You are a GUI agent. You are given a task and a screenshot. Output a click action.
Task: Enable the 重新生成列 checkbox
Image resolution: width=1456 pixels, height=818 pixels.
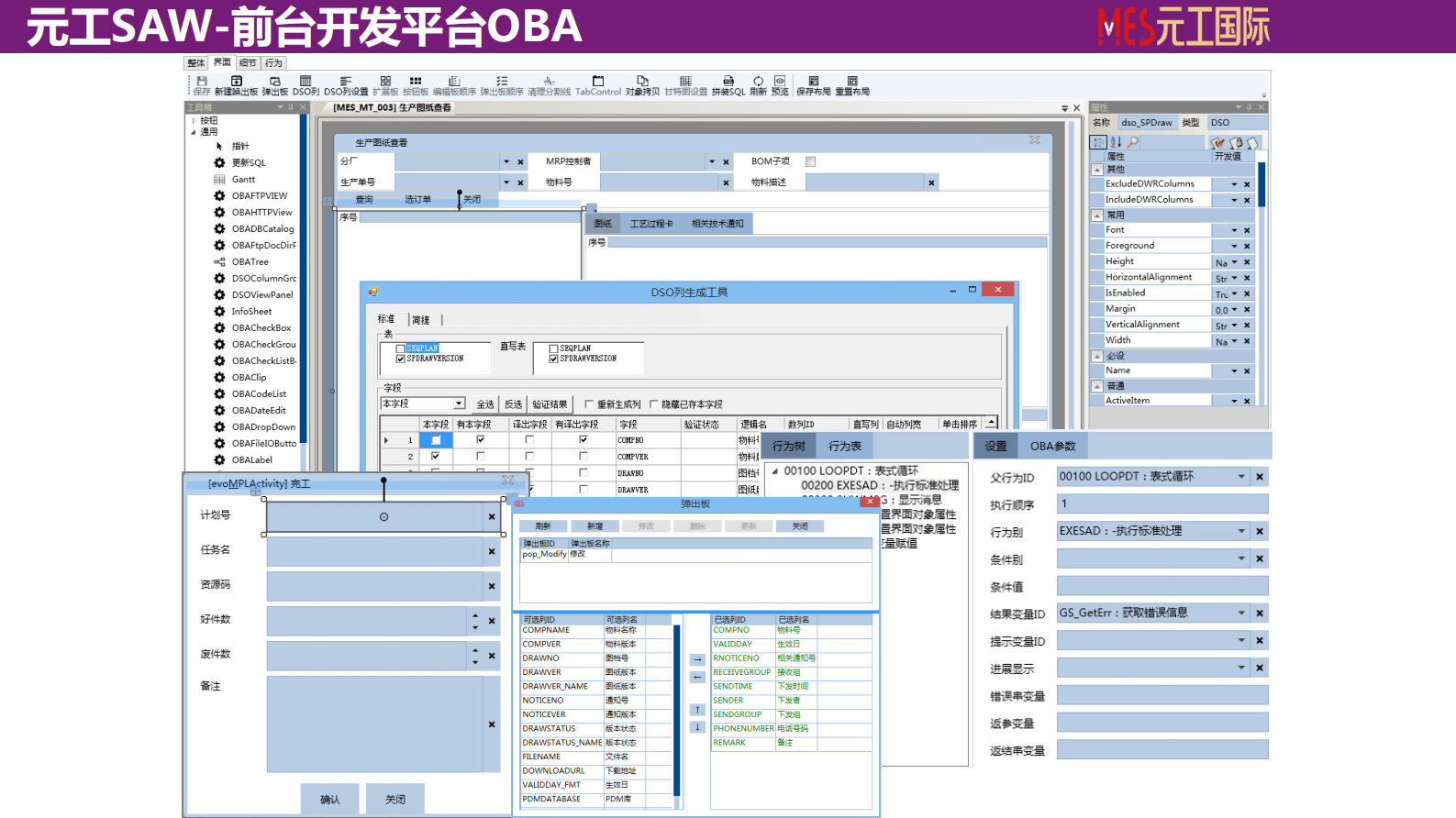point(589,403)
